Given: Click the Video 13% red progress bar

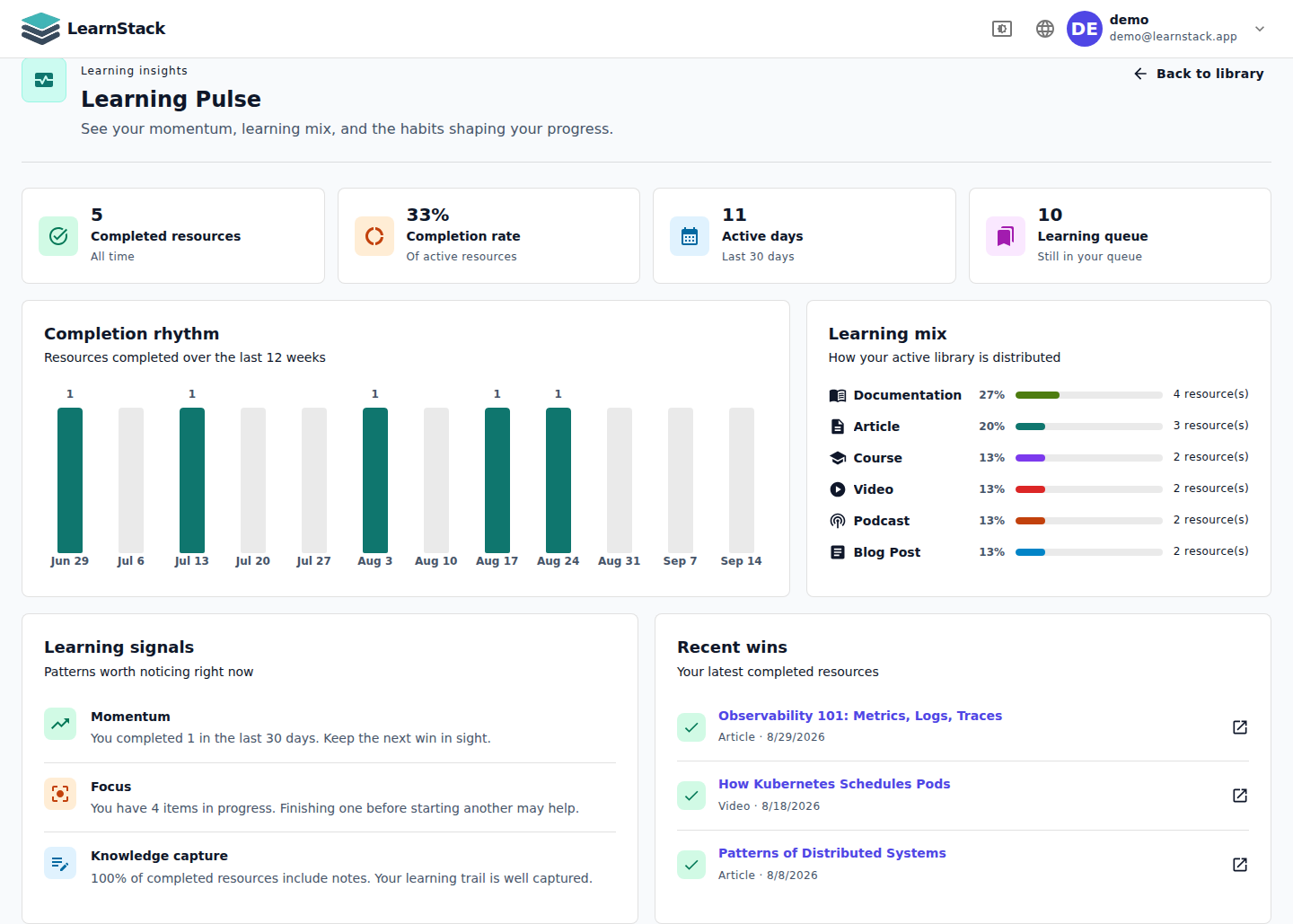Looking at the screenshot, I should [x=1089, y=489].
